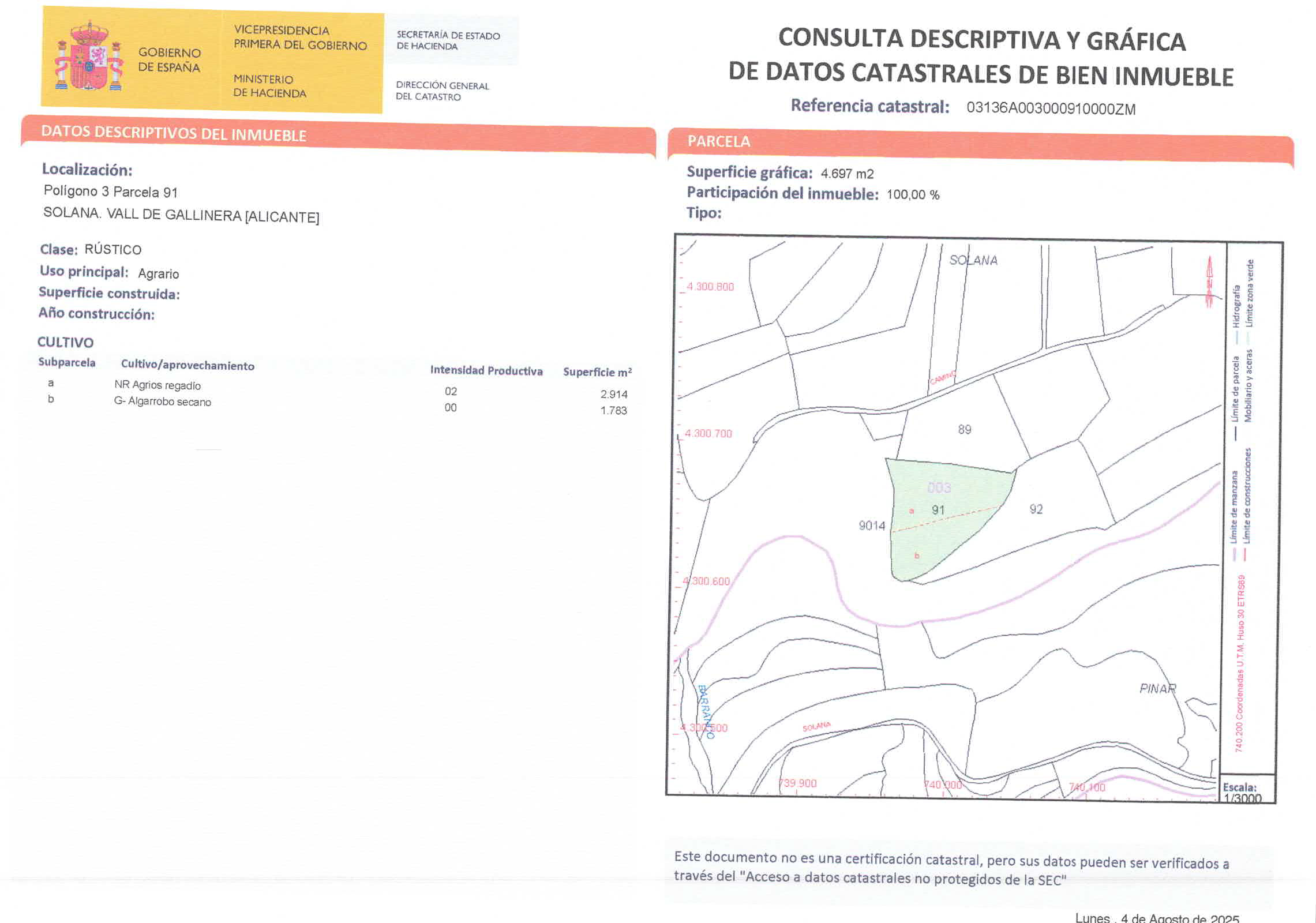Click the 9014 label on the map
This screenshot has height=923, width=1316.
[871, 526]
